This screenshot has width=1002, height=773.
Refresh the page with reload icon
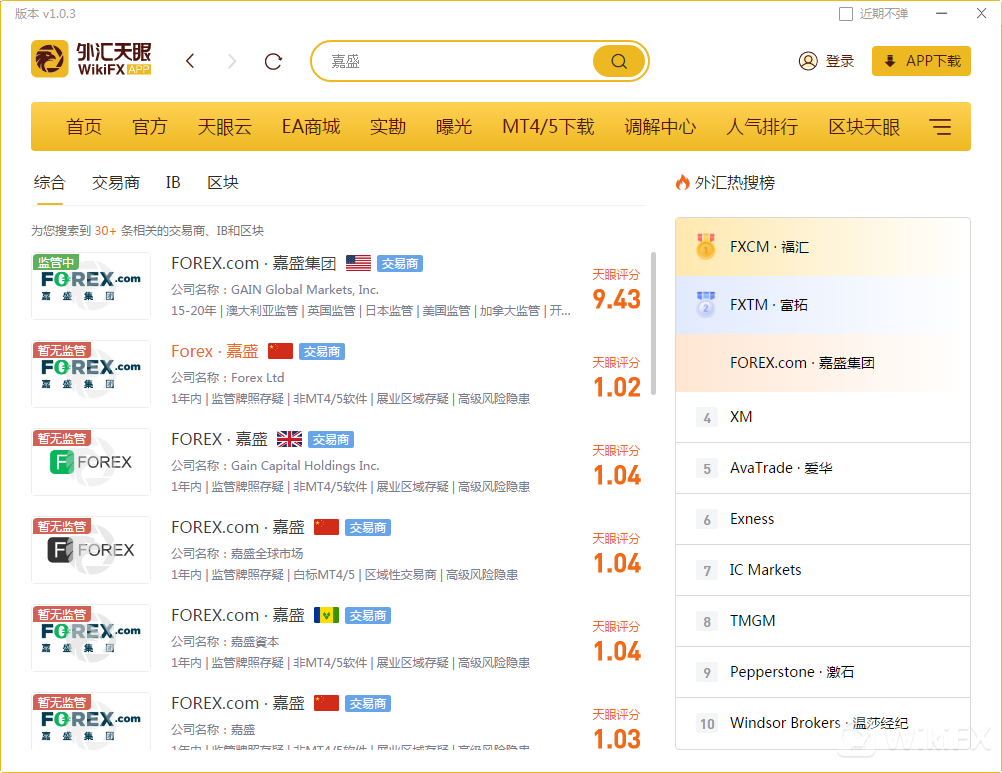pyautogui.click(x=273, y=61)
